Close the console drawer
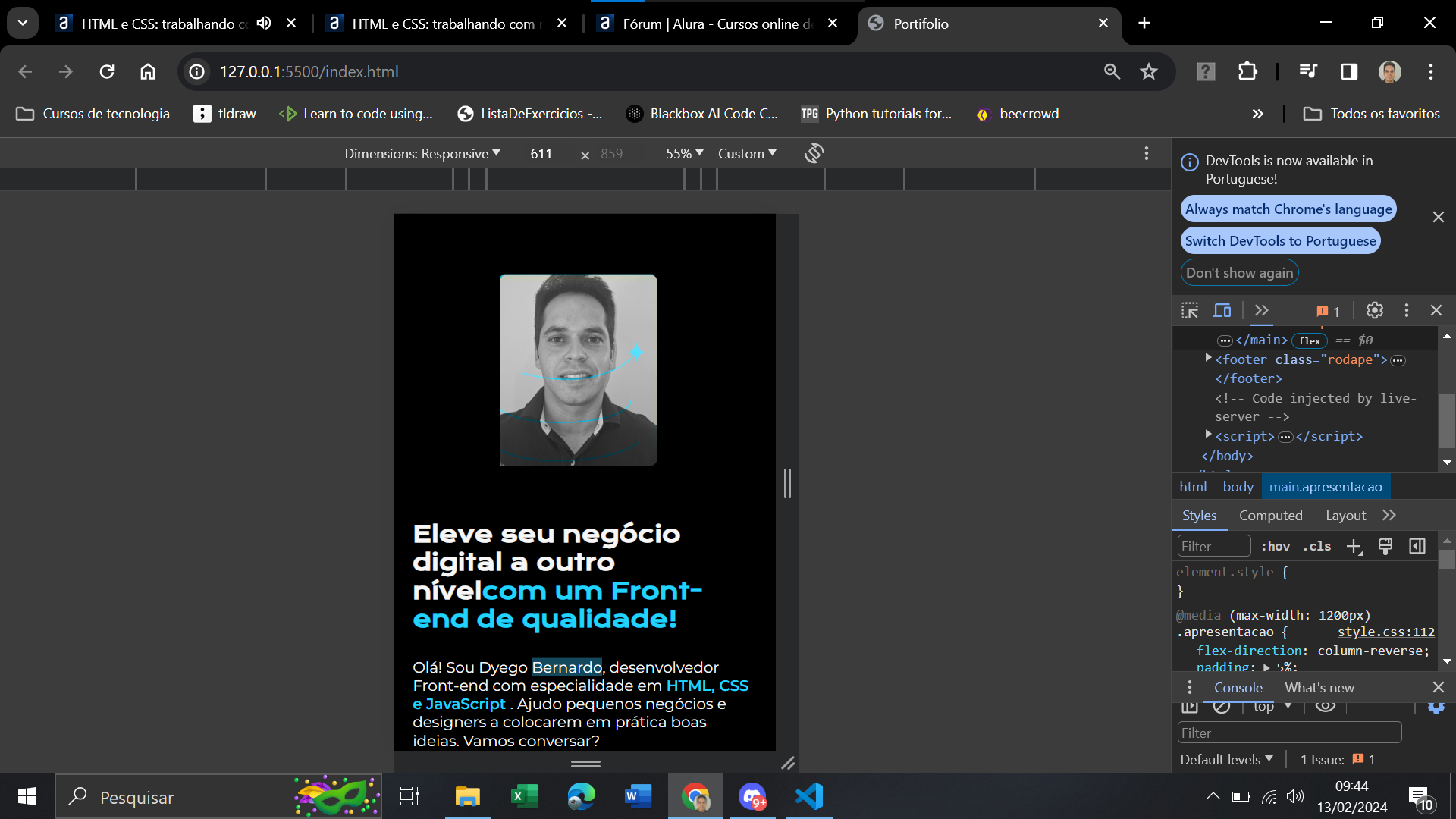1456x819 pixels. (x=1438, y=687)
